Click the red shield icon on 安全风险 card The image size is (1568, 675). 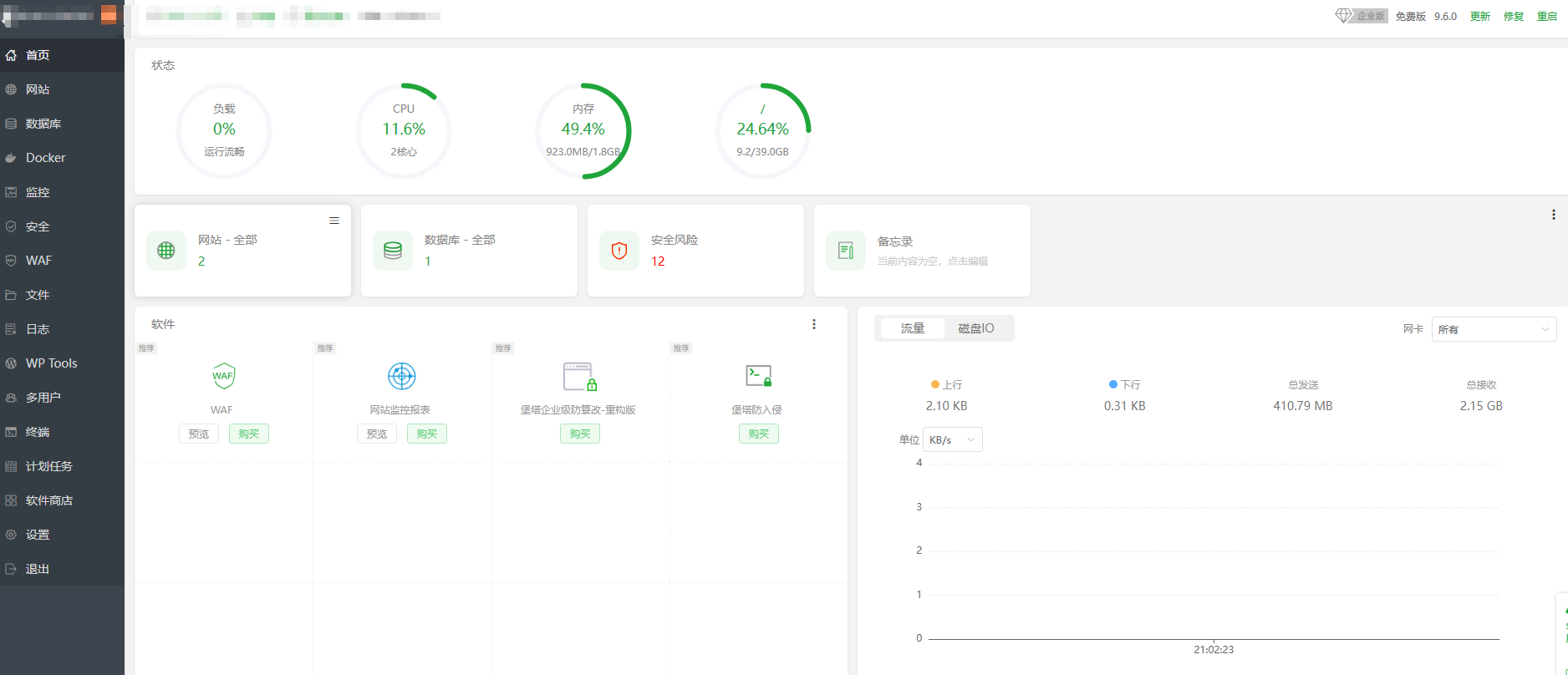tap(619, 251)
